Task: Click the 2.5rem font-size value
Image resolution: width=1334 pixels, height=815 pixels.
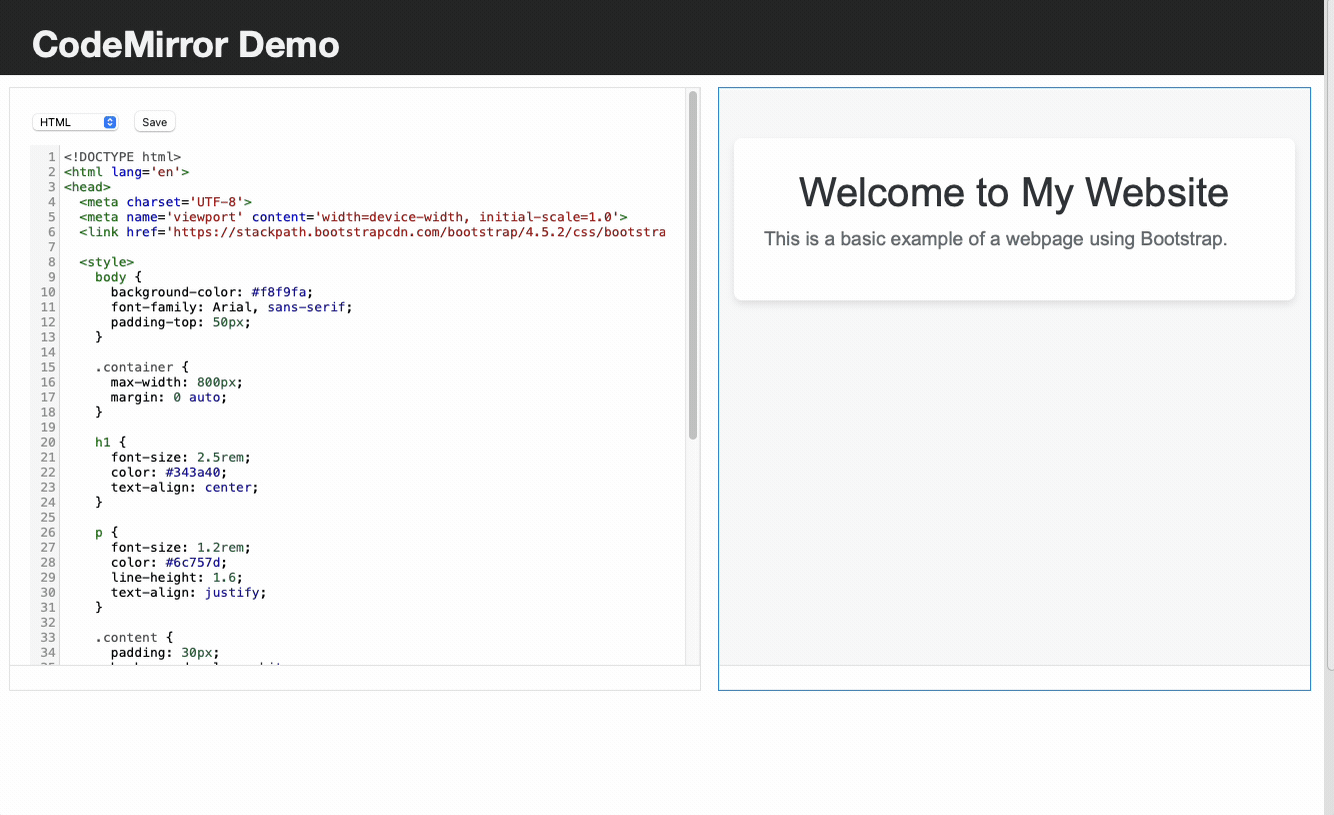Action: [220, 457]
